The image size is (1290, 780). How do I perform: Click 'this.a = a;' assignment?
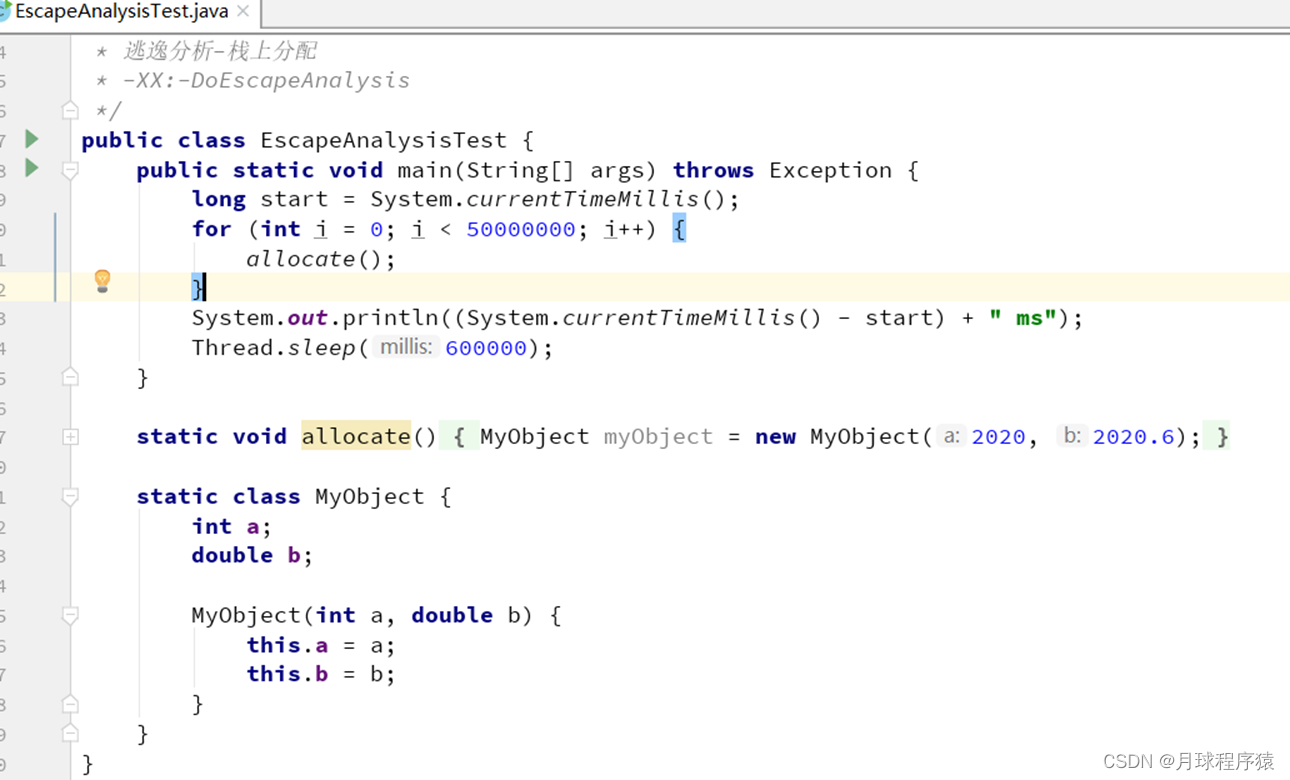(321, 645)
